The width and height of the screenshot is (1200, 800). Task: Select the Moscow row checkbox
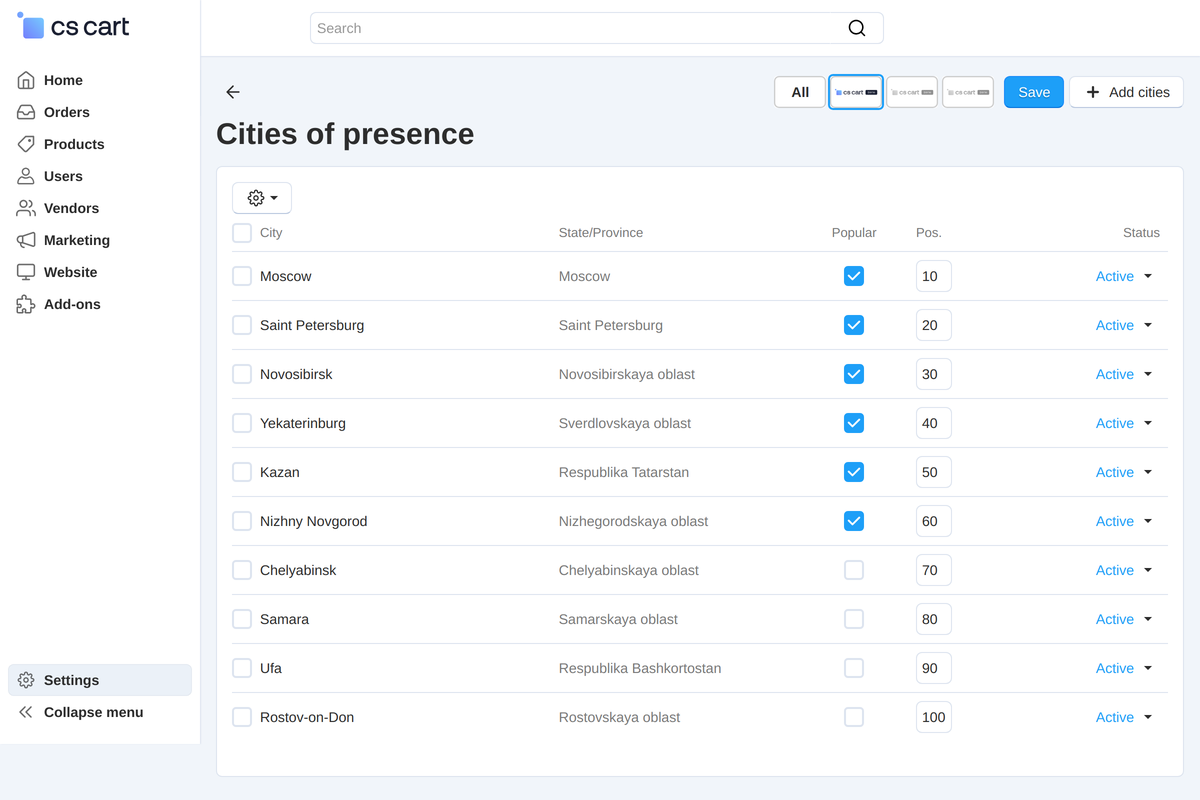(x=242, y=276)
